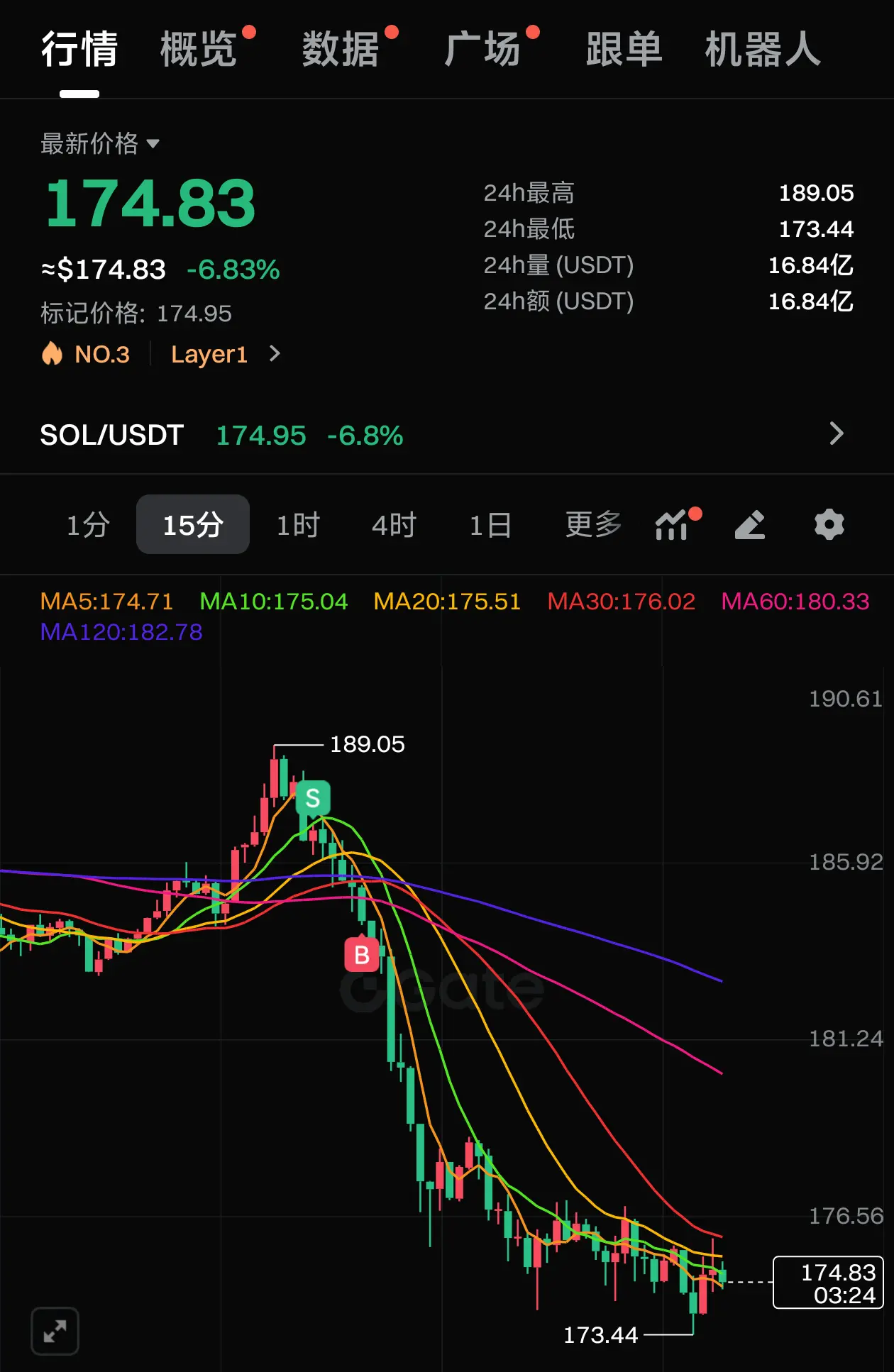Tap the 185.92 price axis label

(846, 862)
